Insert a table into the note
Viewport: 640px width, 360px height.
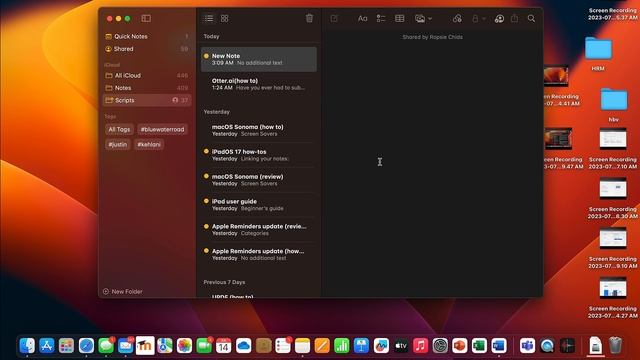point(400,18)
